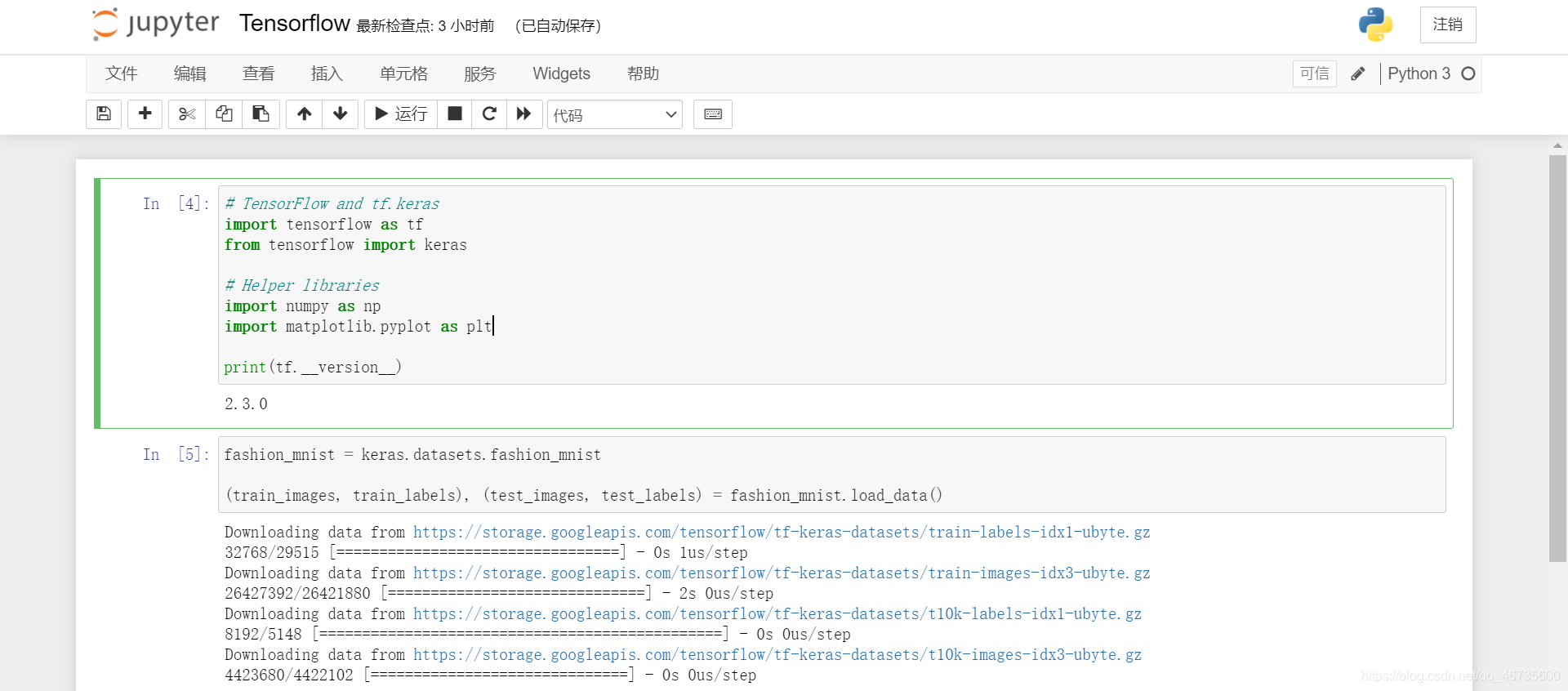
Task: Cut selected cells with scissors icon
Action: point(187,114)
